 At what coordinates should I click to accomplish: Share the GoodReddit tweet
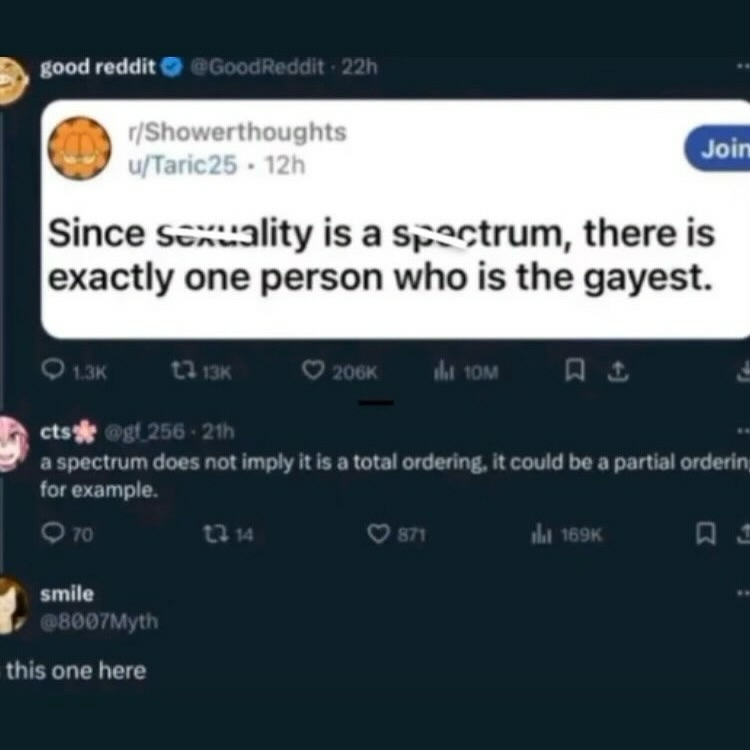click(x=617, y=372)
